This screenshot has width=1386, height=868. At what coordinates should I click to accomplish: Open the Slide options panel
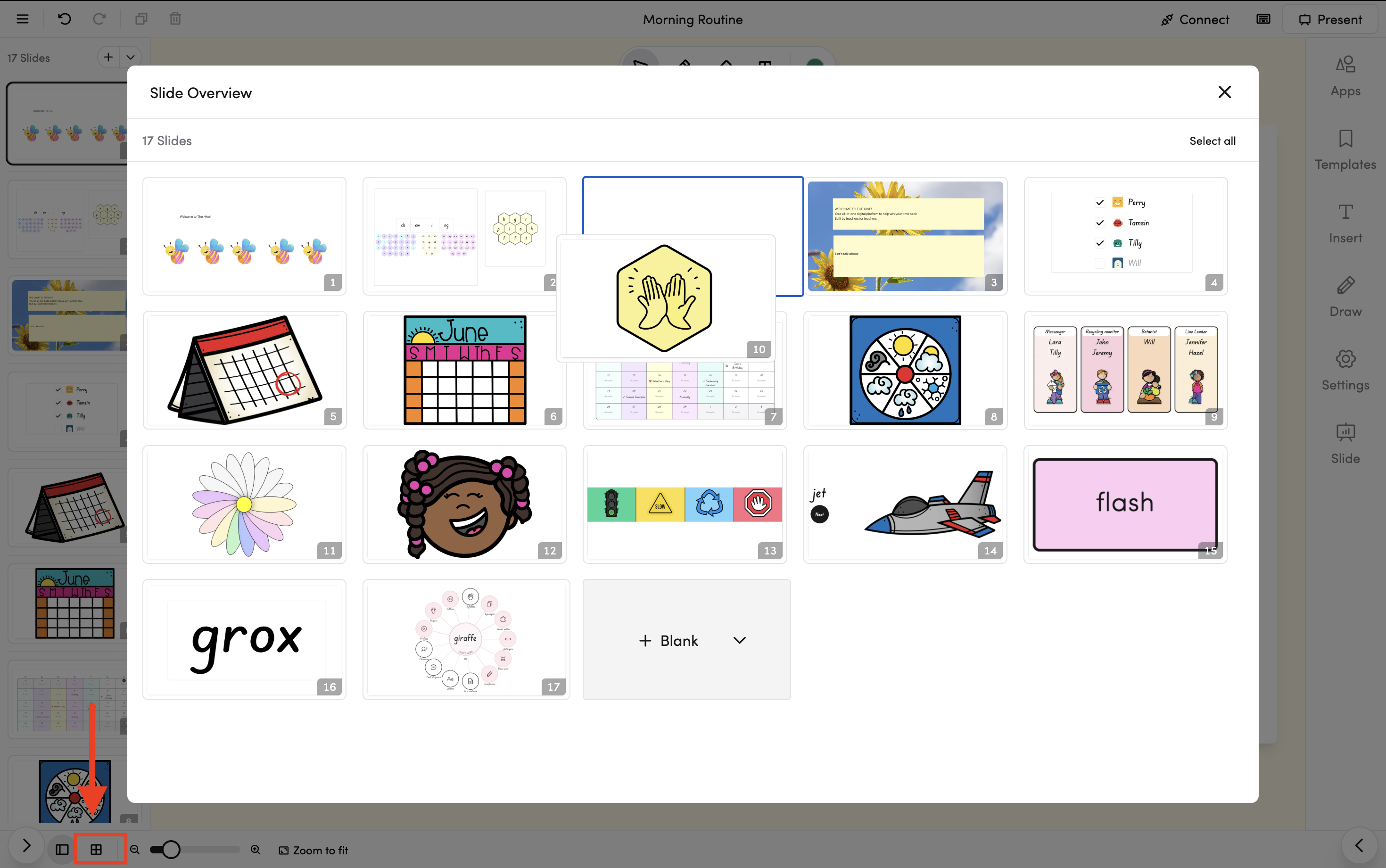coord(1345,443)
